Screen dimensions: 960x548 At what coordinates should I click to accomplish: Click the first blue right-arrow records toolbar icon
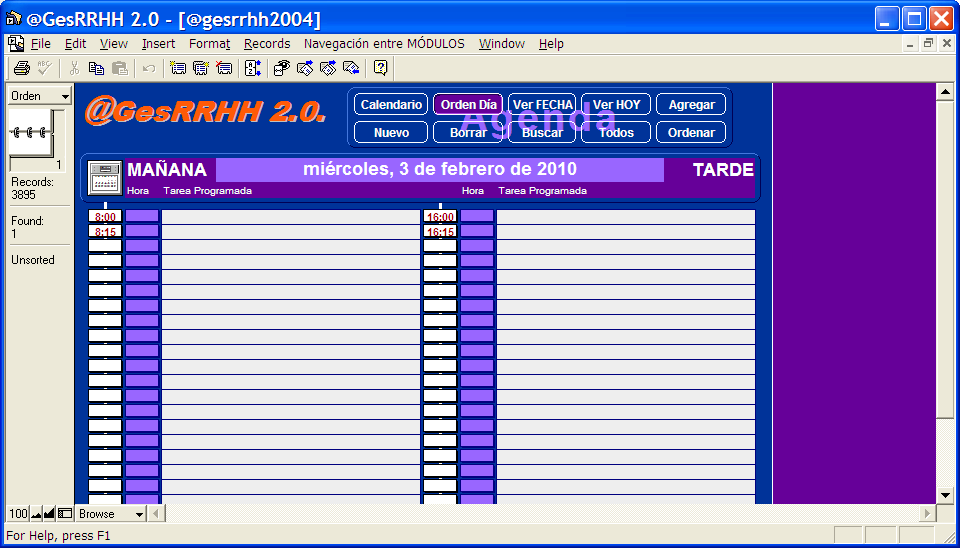pos(305,68)
